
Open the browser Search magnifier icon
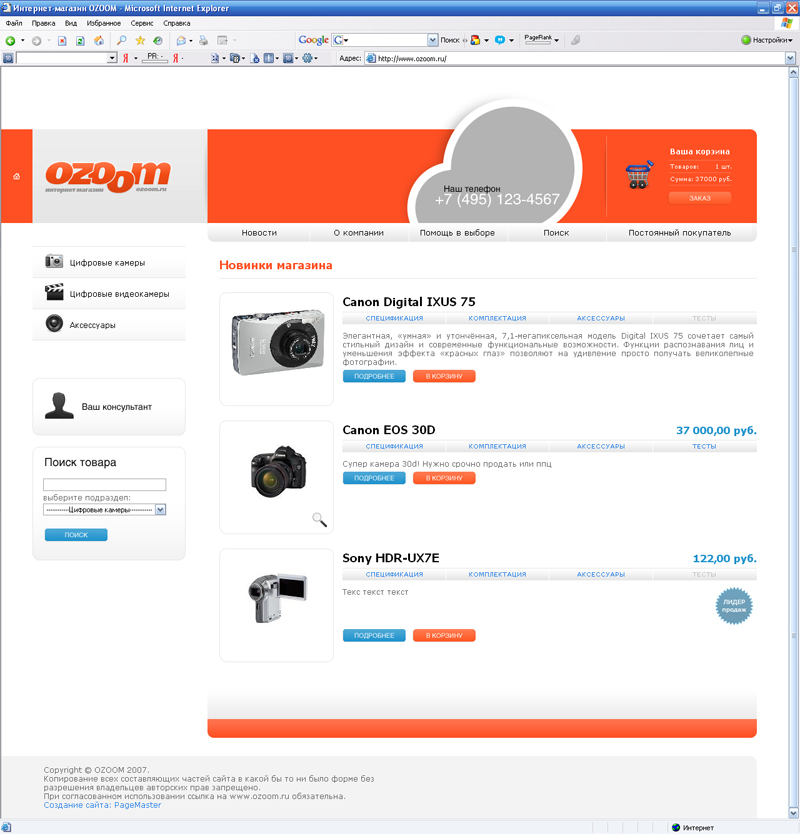(122, 40)
